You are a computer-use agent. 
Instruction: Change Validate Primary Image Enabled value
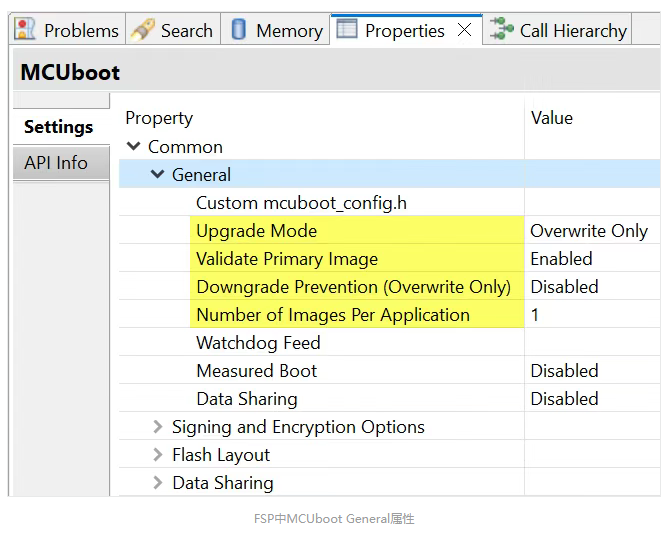[592, 259]
